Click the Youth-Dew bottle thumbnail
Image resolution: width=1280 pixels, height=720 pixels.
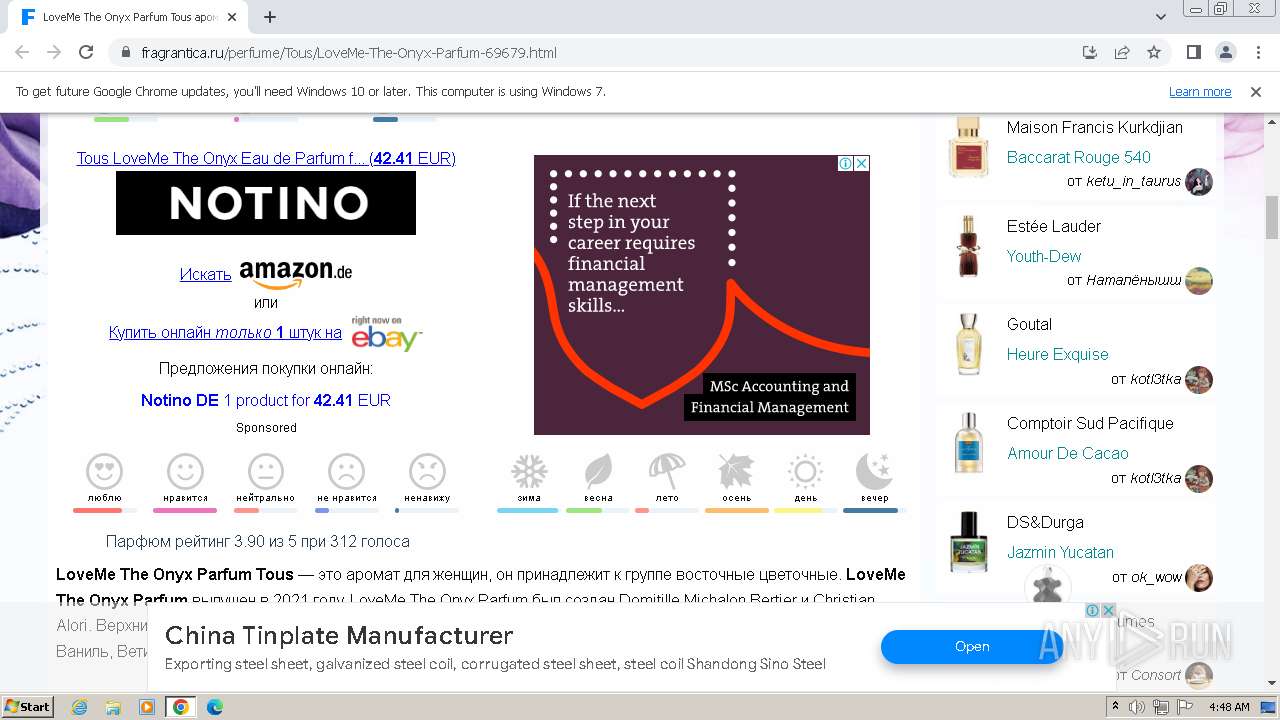click(x=968, y=246)
